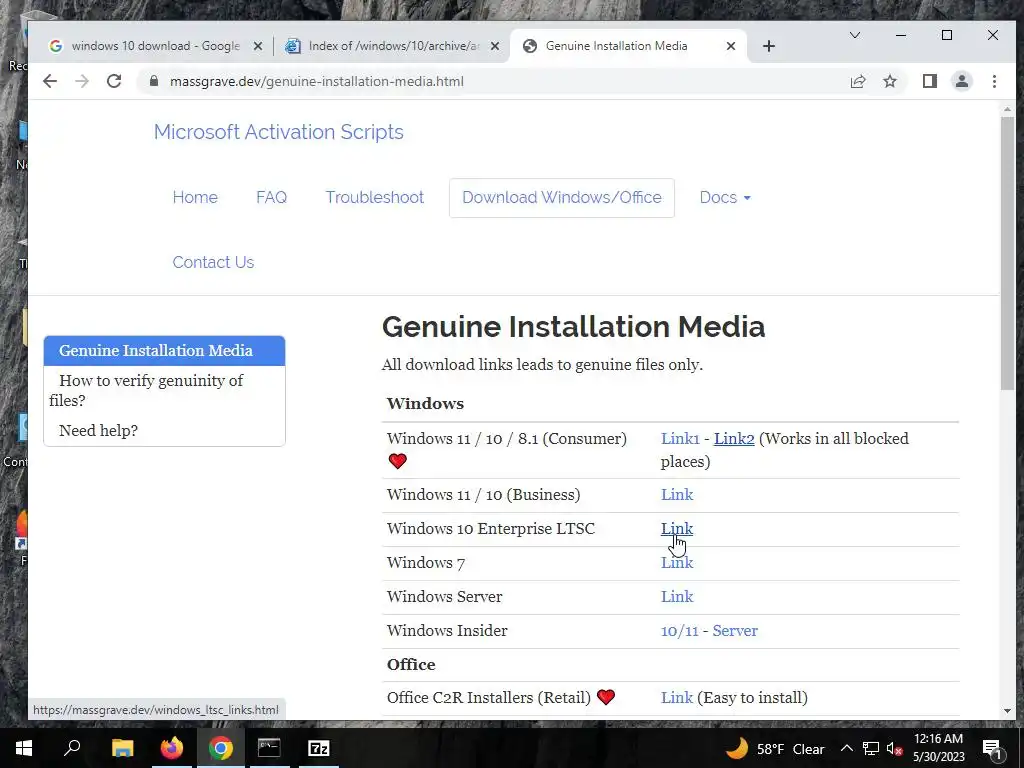Viewport: 1024px width, 768px height.
Task: Open Windows 11 / 10 Business link
Action: 677,494
